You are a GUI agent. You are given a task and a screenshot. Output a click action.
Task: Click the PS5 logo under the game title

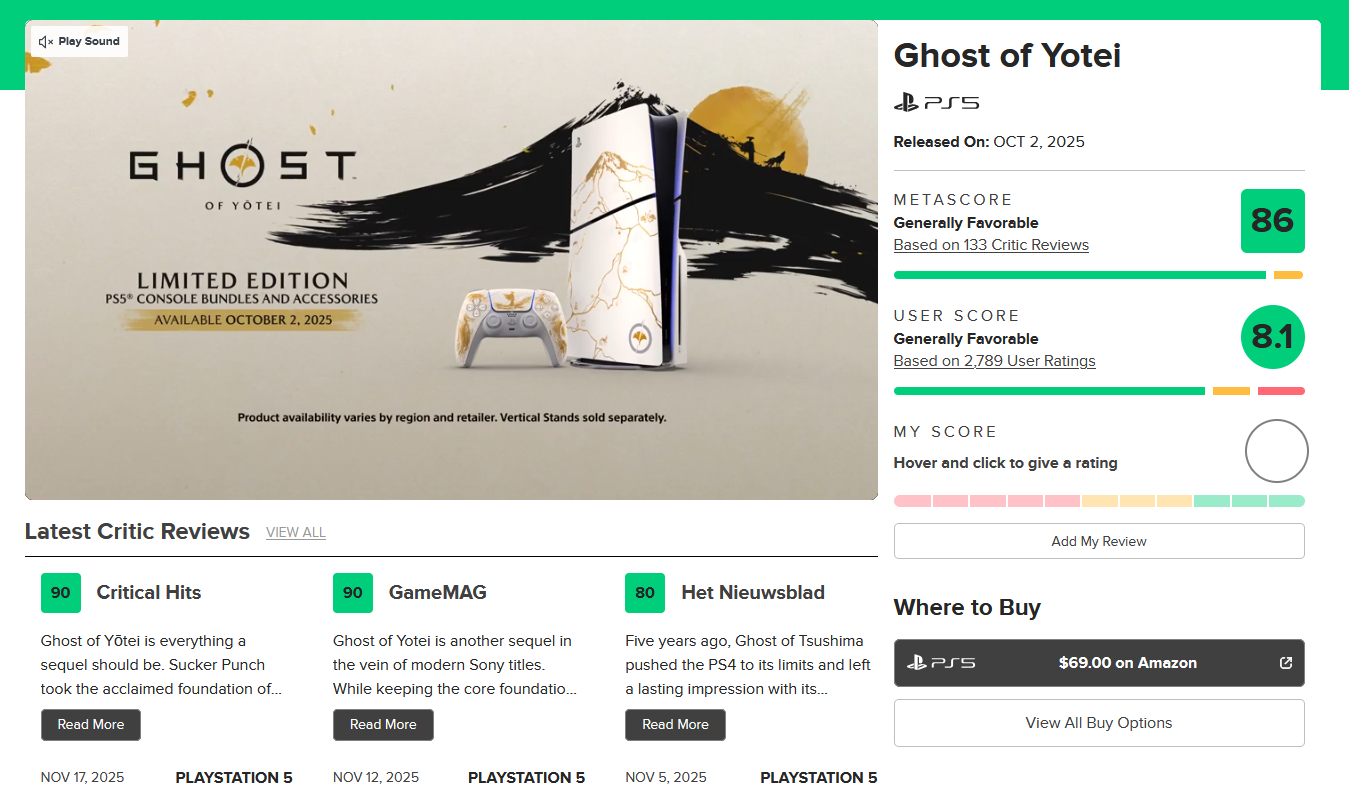[936, 102]
